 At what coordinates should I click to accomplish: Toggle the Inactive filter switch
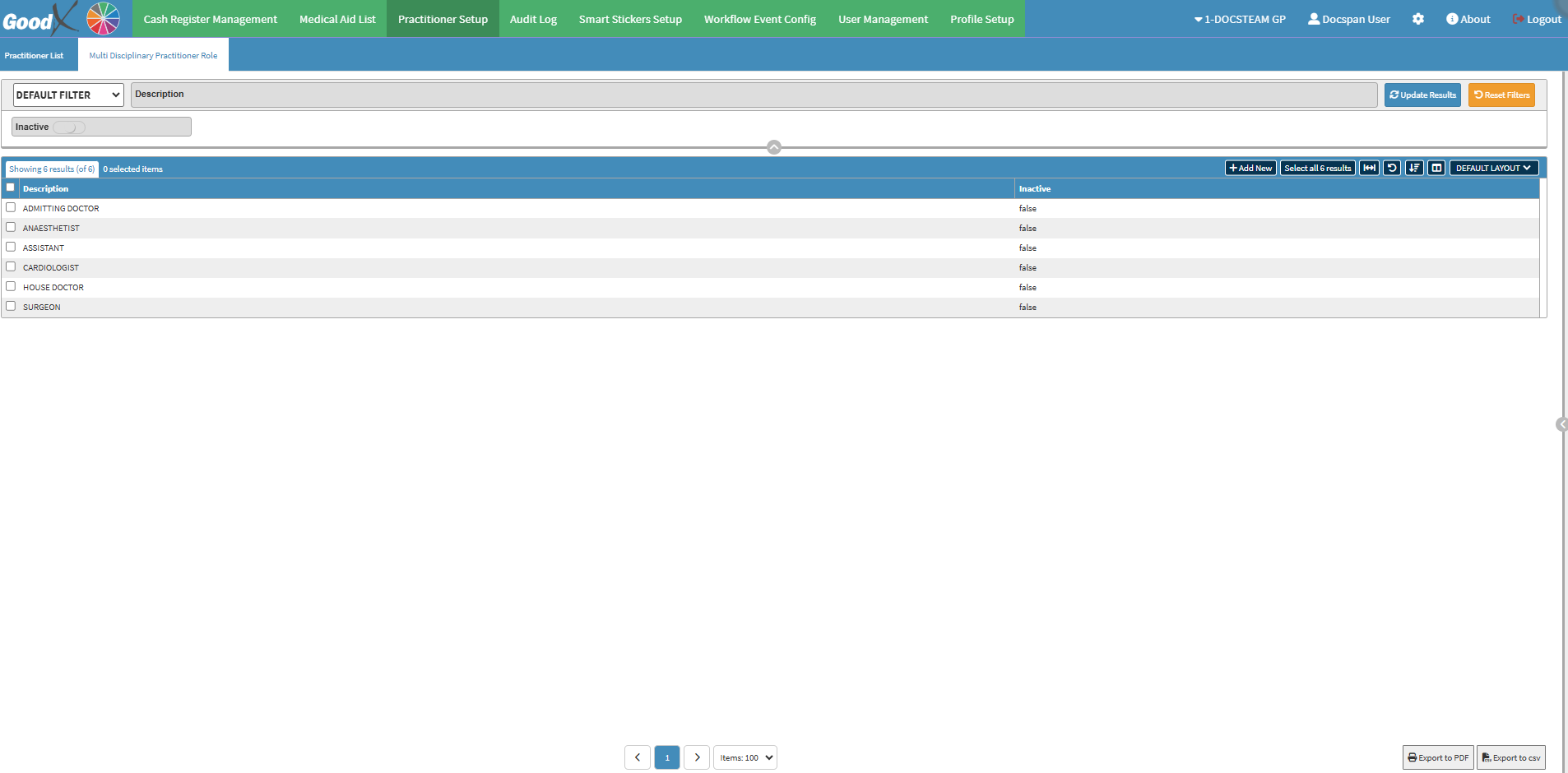point(70,127)
